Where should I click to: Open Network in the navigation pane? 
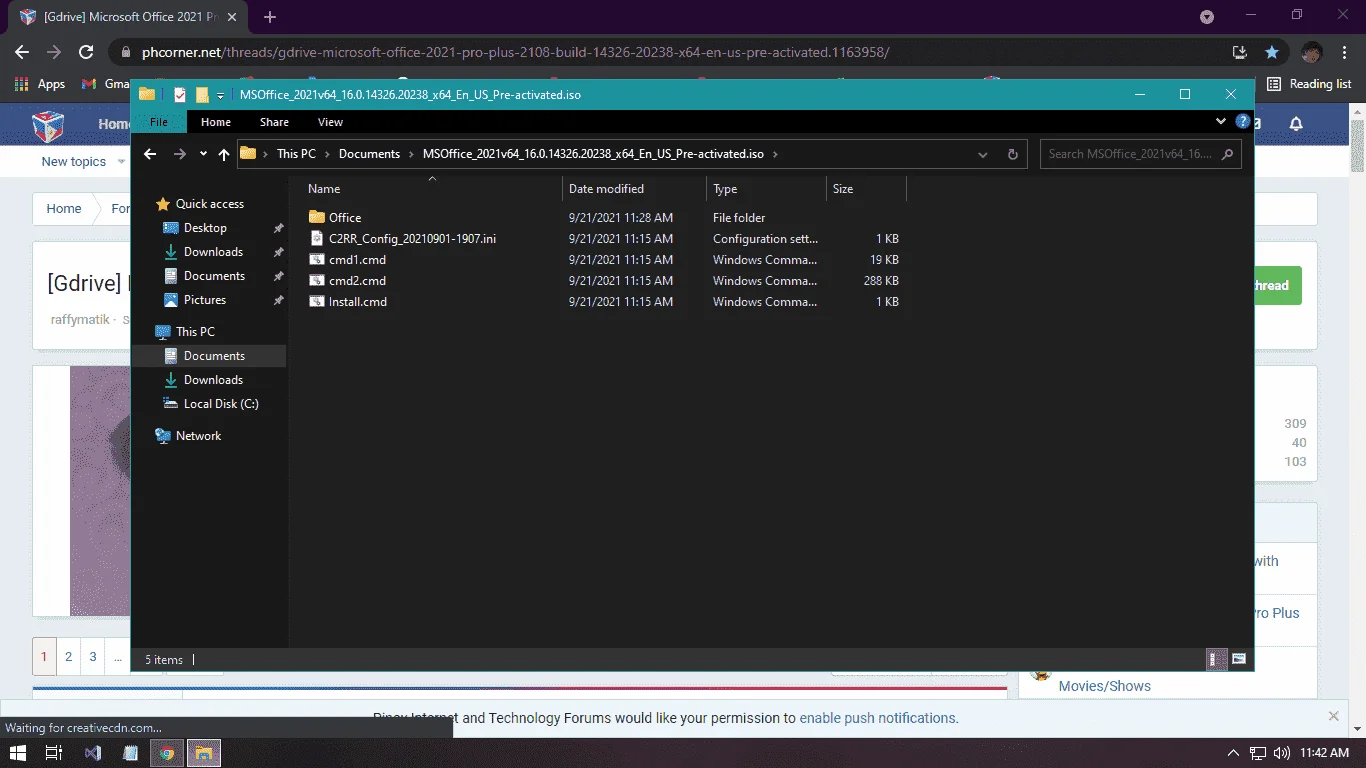[198, 436]
